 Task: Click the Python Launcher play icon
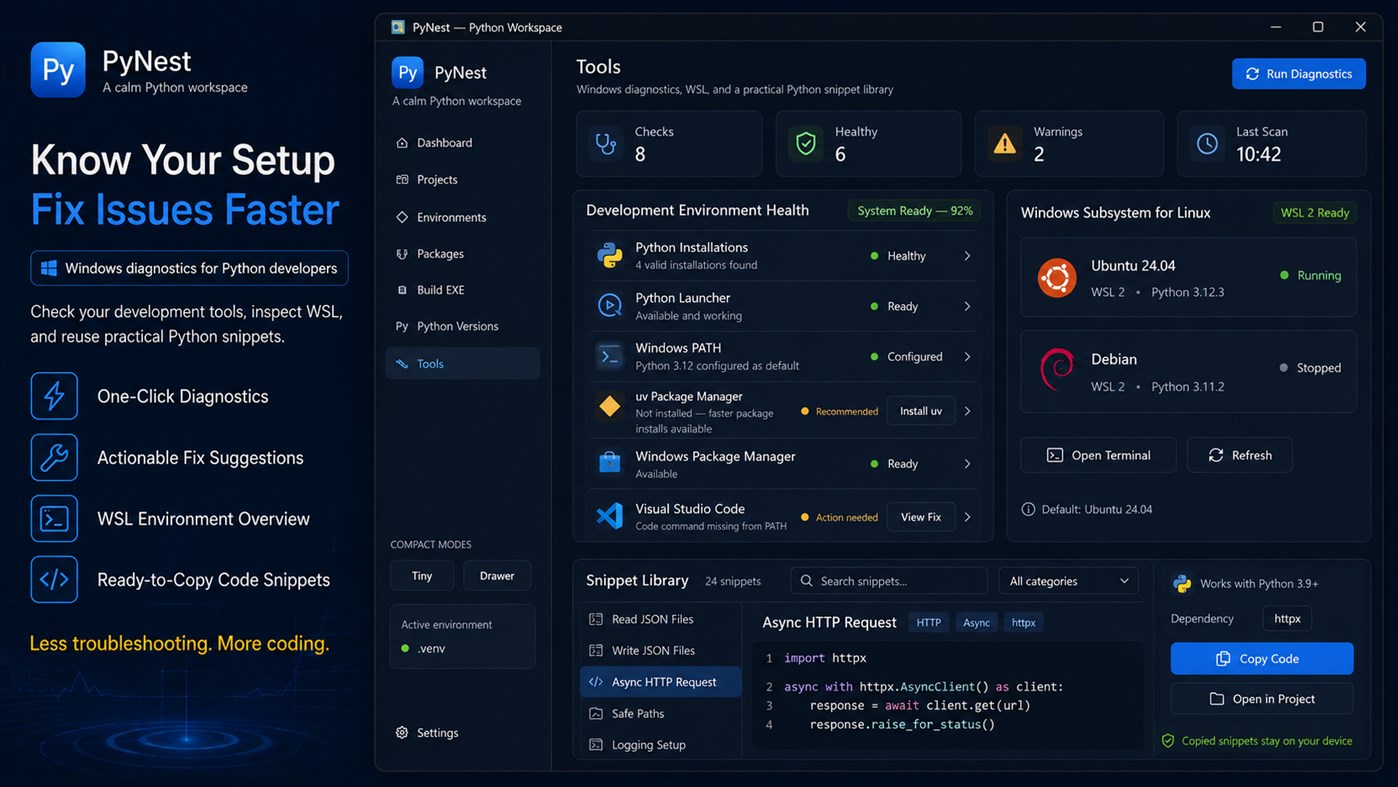coord(610,306)
